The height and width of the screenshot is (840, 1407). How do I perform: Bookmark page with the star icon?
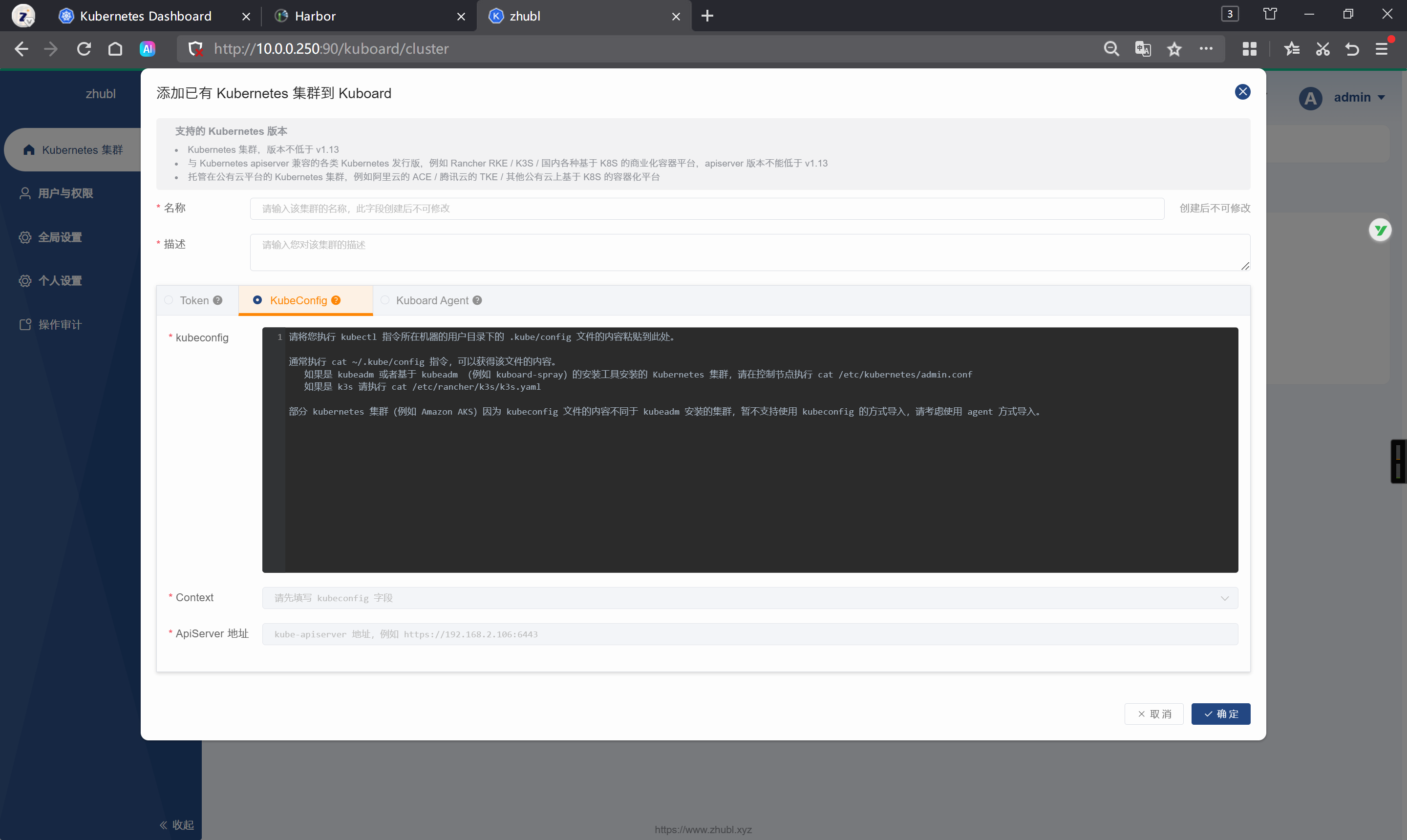1174,49
